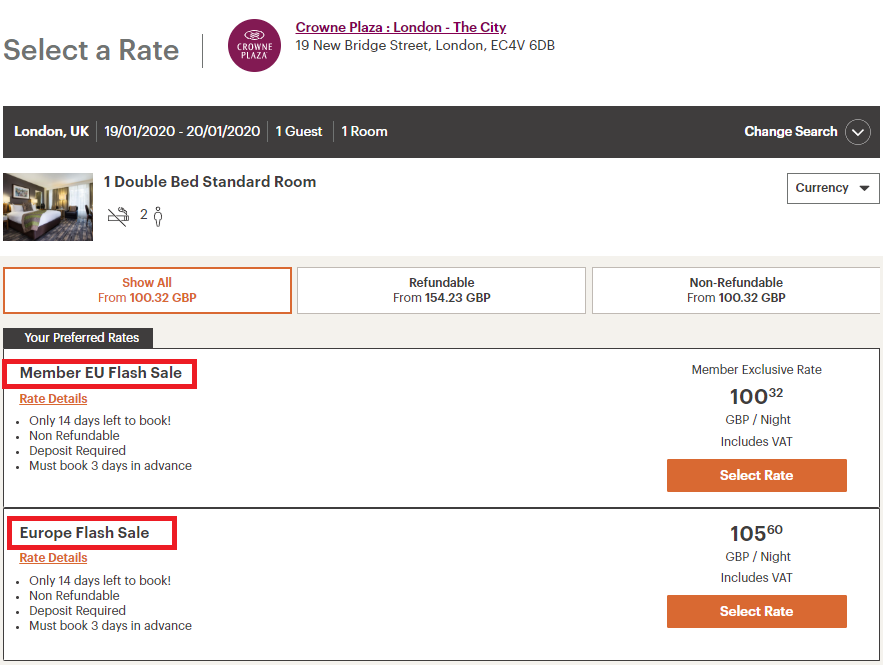The image size is (883, 665).
Task: Click the 105.60 price of Europe Flash Sale
Action: [756, 532]
